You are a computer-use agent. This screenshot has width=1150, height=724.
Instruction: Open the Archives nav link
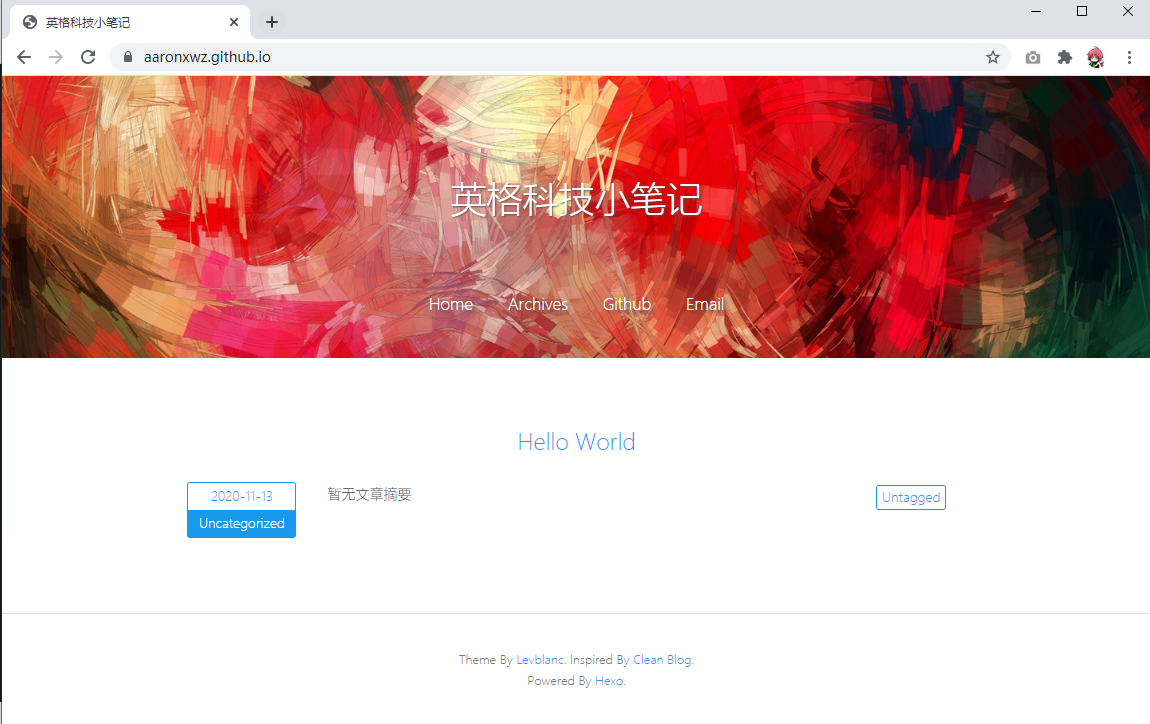click(537, 304)
